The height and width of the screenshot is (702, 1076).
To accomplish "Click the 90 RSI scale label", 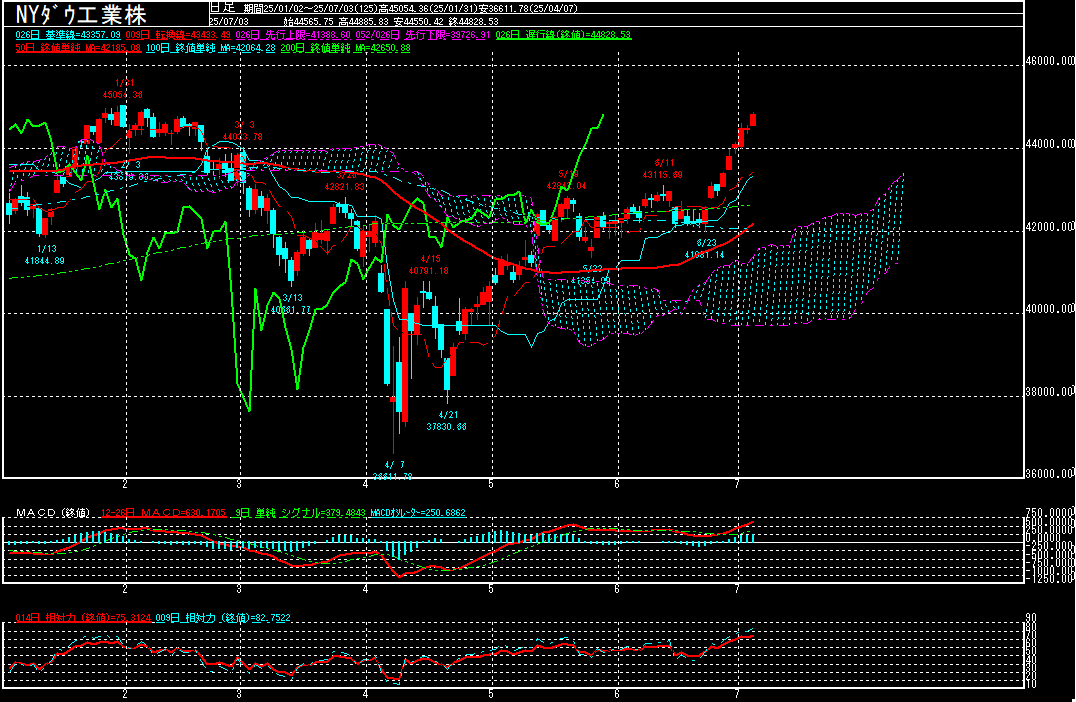I will pos(1031,617).
